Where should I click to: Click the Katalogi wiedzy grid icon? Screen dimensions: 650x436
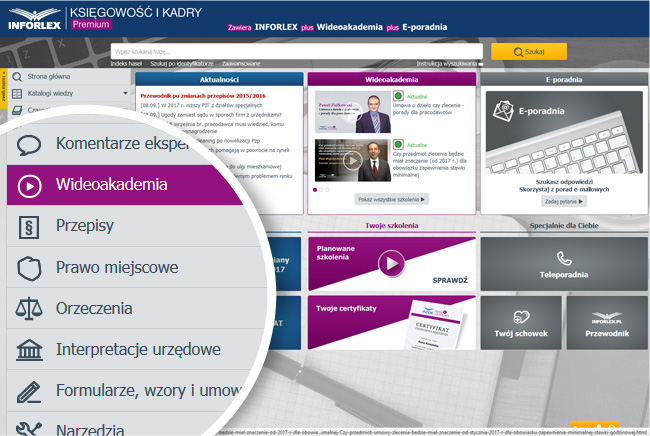(17, 94)
